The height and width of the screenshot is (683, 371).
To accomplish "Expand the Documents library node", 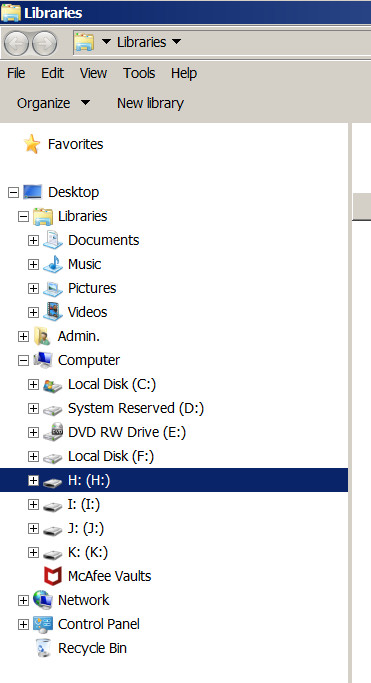I will coord(34,240).
